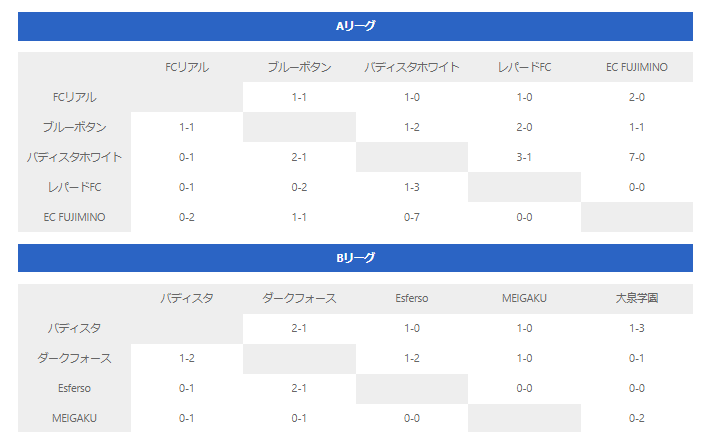
Task: Click レパードFC column header
Action: 524,67
